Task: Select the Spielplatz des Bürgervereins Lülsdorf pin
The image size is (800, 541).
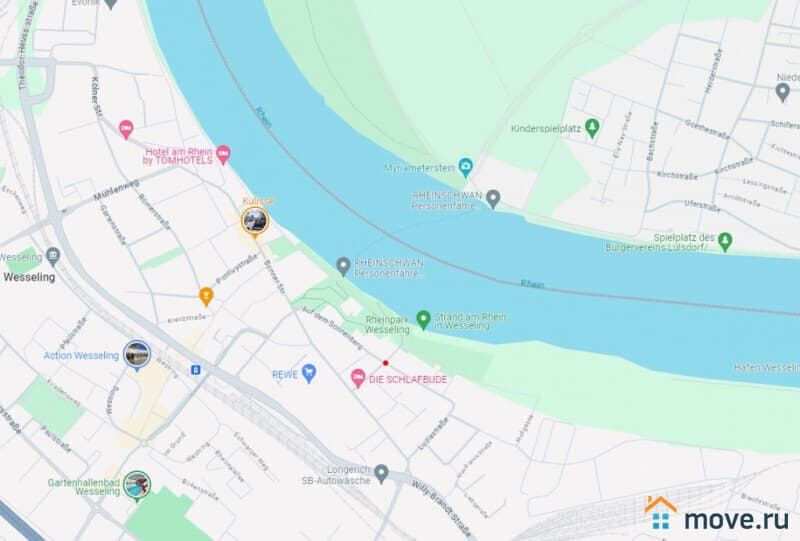Action: pos(725,241)
